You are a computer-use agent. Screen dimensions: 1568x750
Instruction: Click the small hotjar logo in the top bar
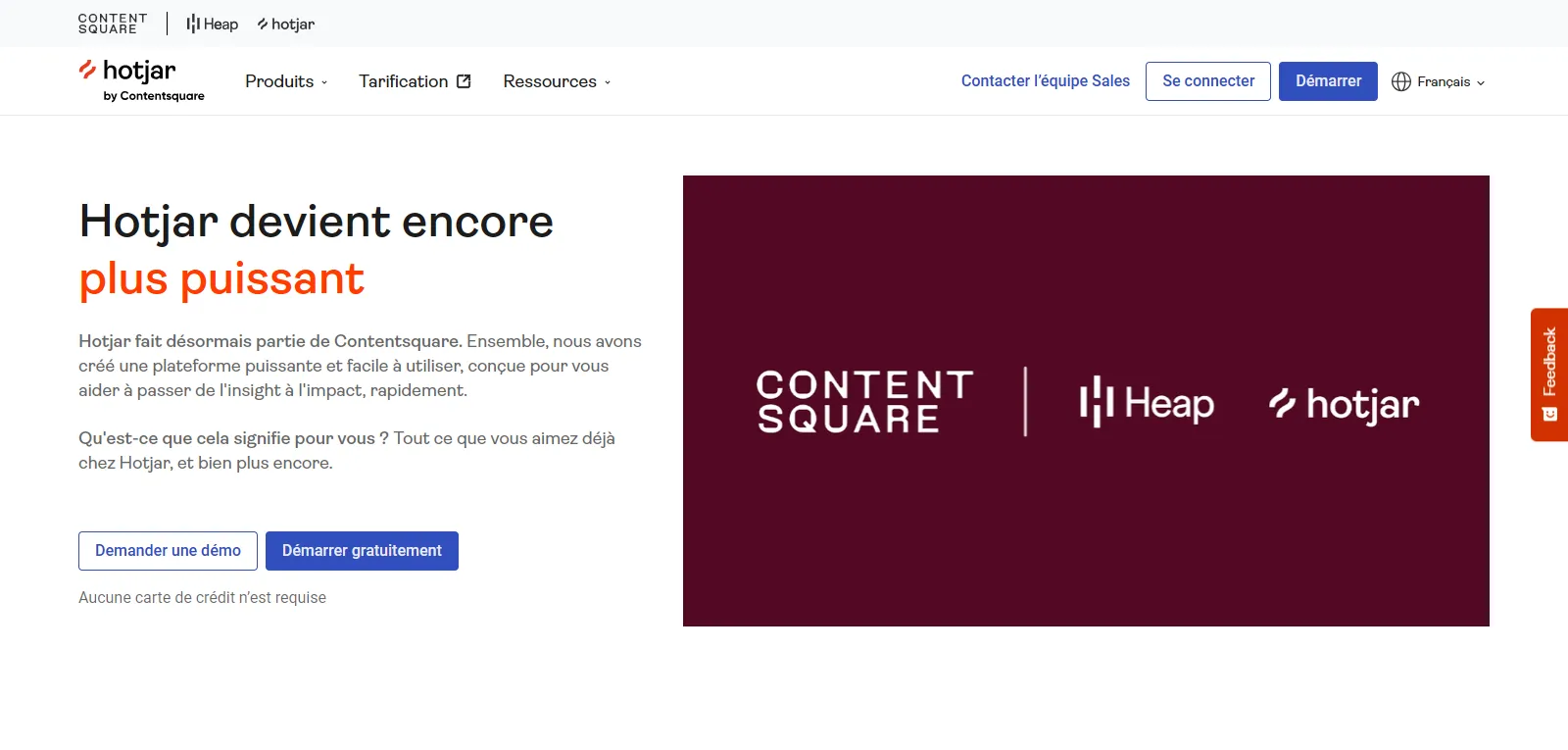point(285,24)
